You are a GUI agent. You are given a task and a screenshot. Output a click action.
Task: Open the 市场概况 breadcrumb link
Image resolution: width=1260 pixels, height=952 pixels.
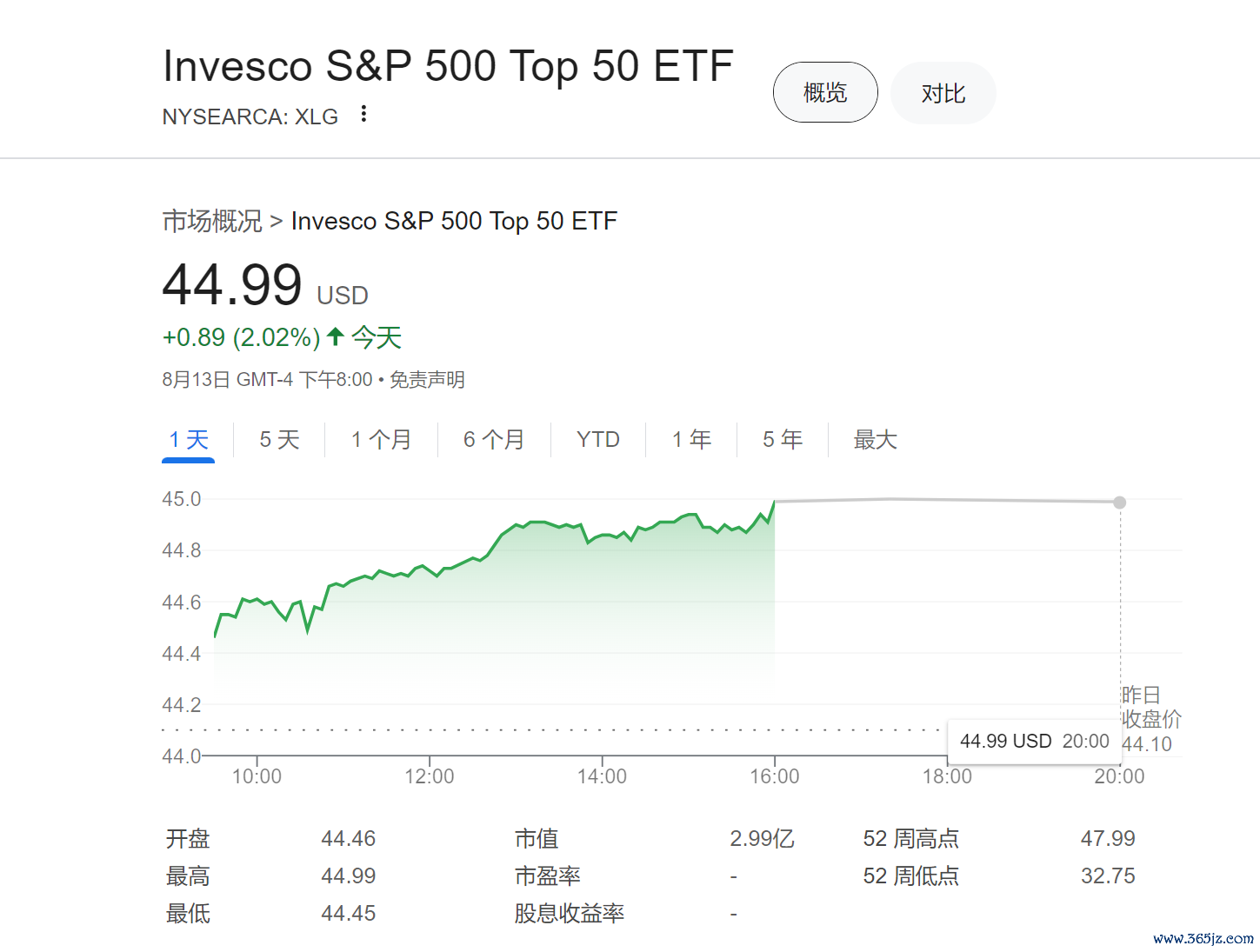tap(212, 221)
